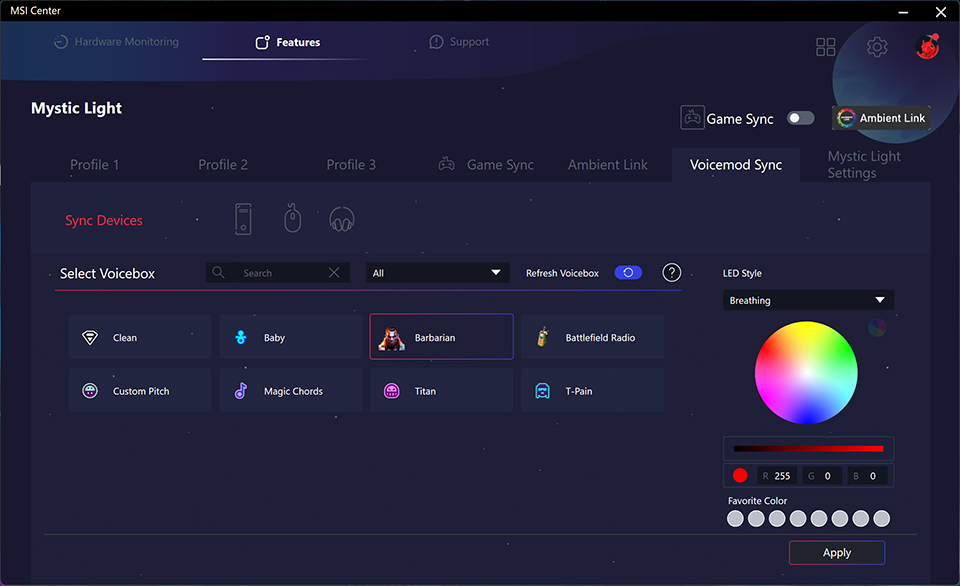
Task: Open the All voicebox filter dropdown
Action: point(437,272)
